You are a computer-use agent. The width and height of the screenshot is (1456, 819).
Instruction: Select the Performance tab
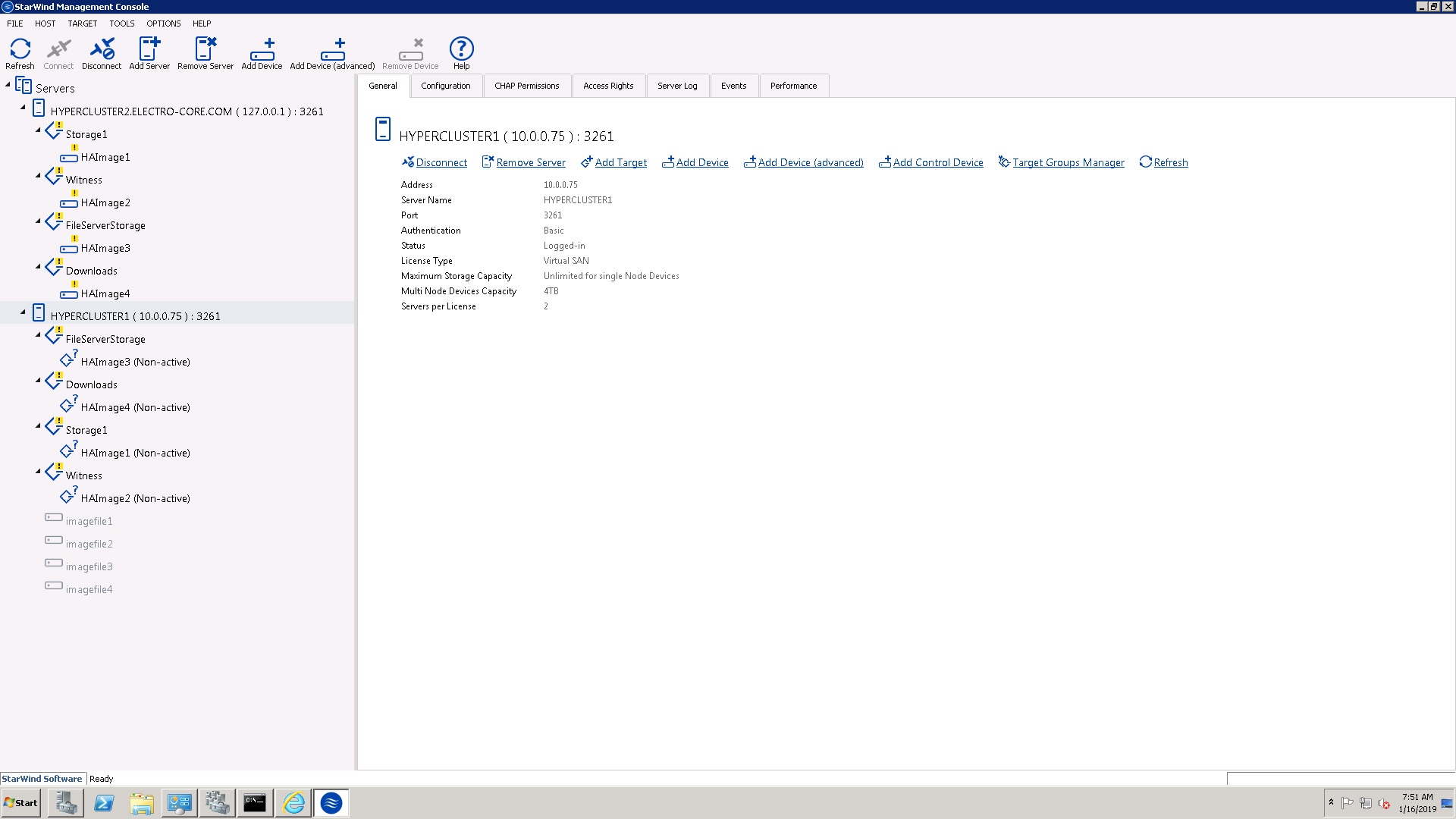[x=794, y=85]
